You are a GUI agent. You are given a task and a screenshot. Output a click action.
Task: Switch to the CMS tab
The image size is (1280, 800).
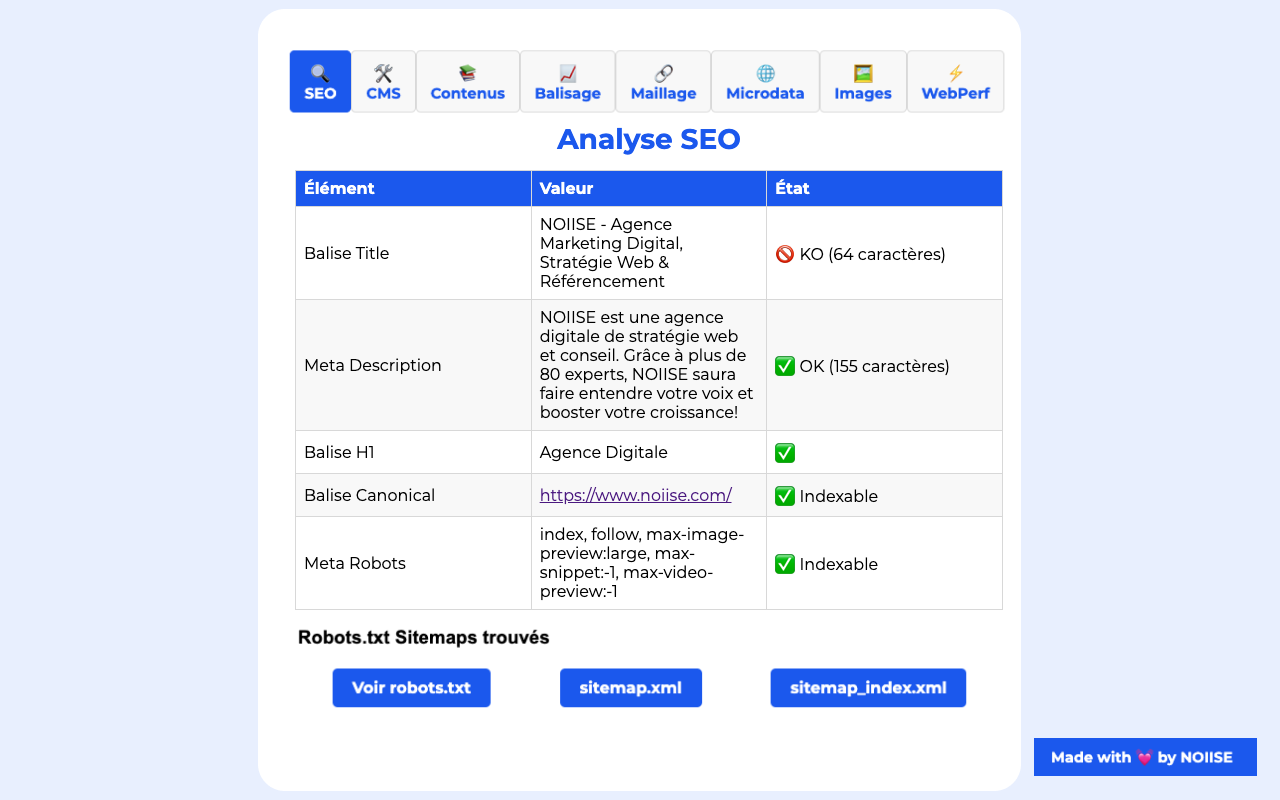(x=383, y=82)
